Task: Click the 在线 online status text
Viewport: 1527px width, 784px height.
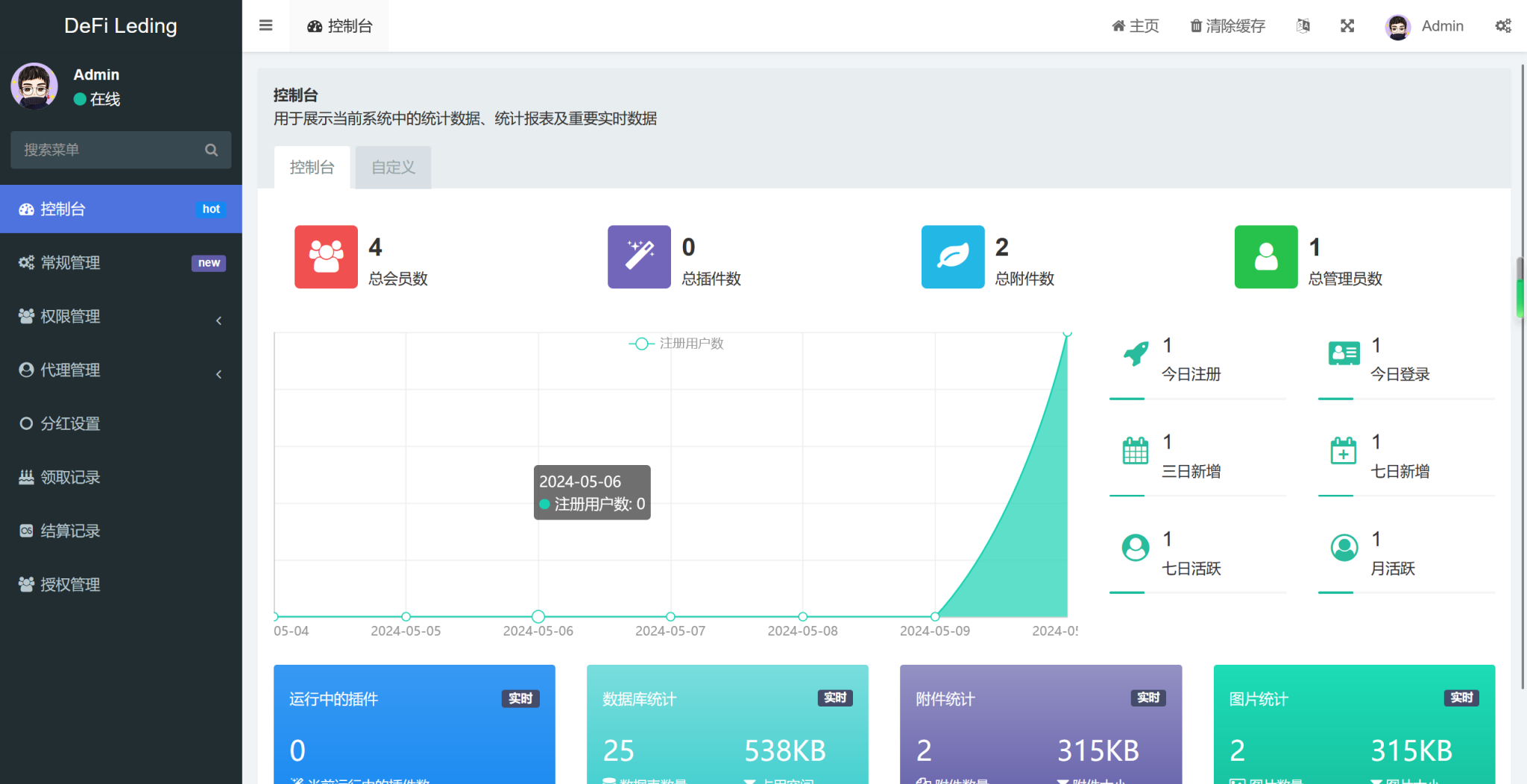Action: coord(105,99)
